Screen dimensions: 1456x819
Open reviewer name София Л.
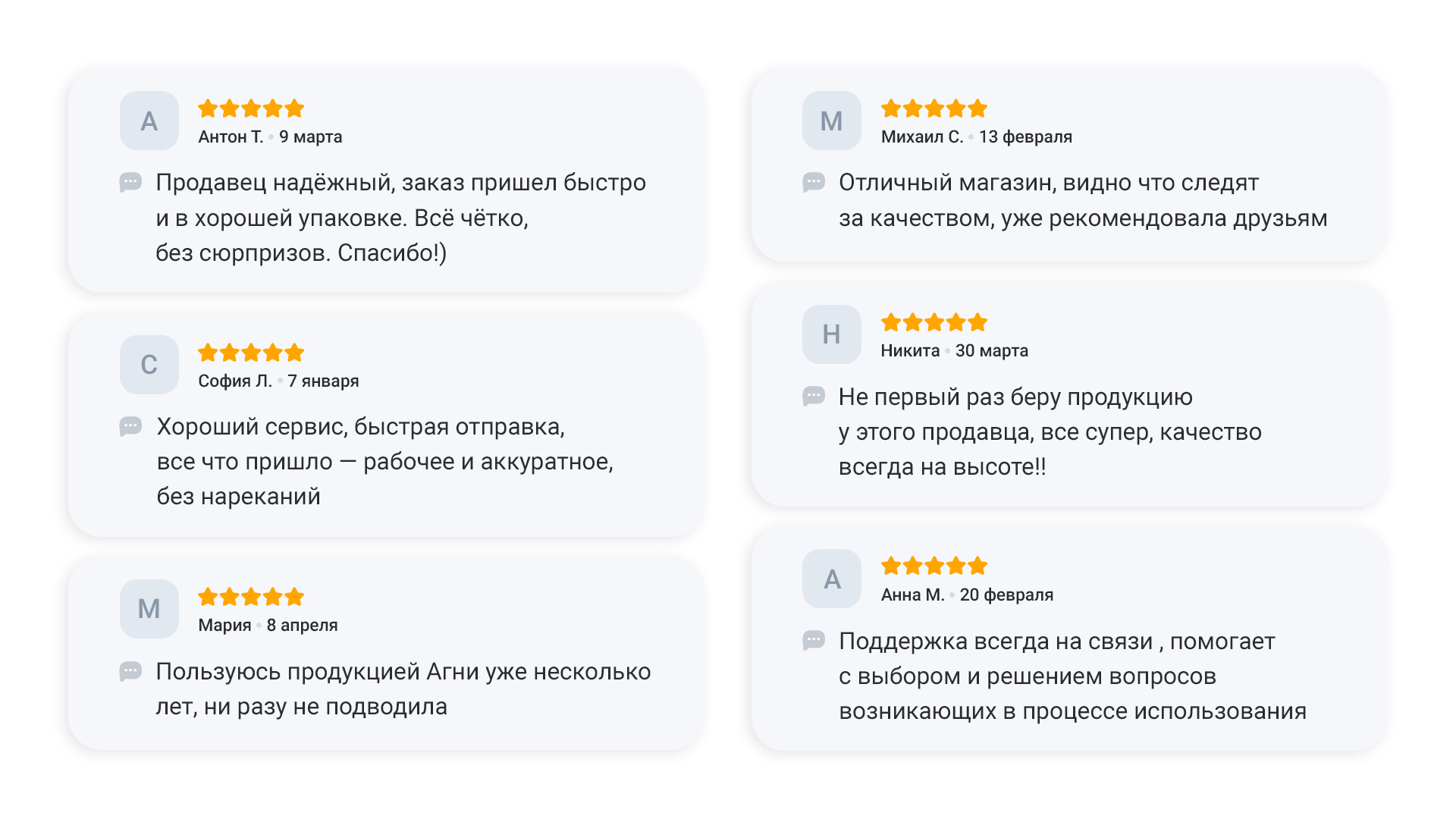[235, 381]
